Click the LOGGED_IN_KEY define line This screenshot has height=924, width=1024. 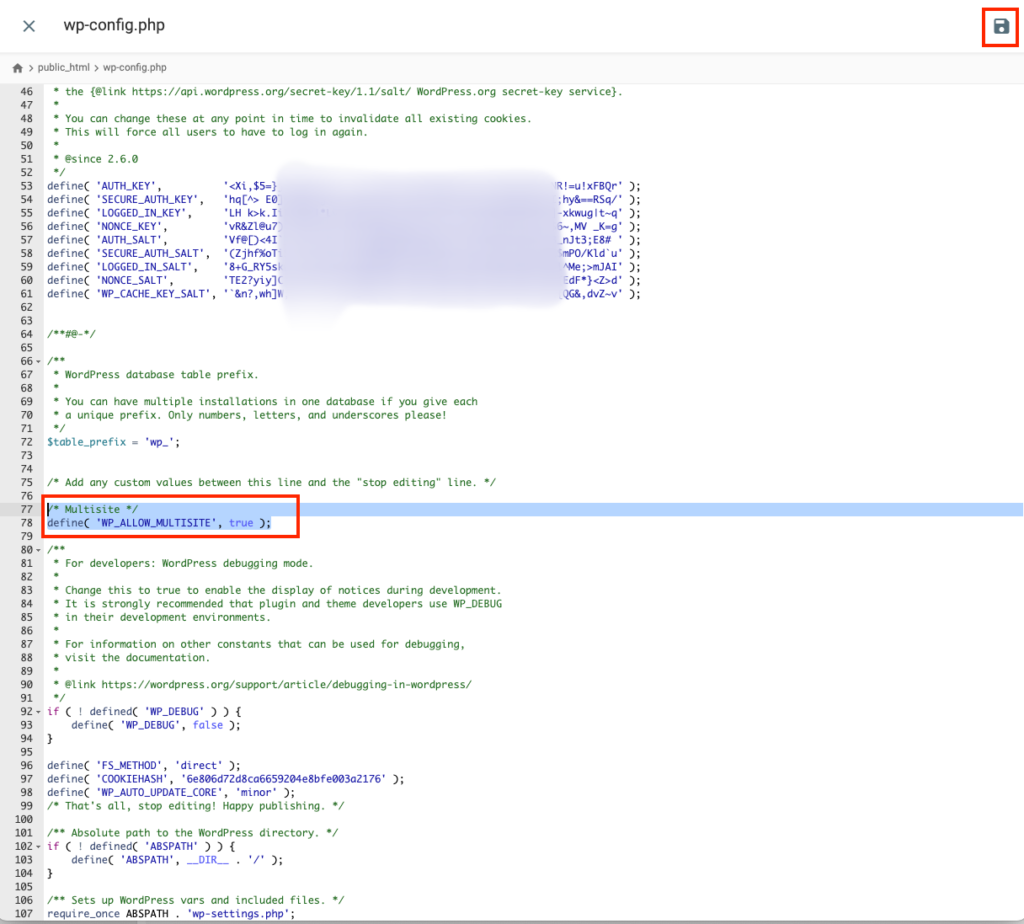pos(344,213)
